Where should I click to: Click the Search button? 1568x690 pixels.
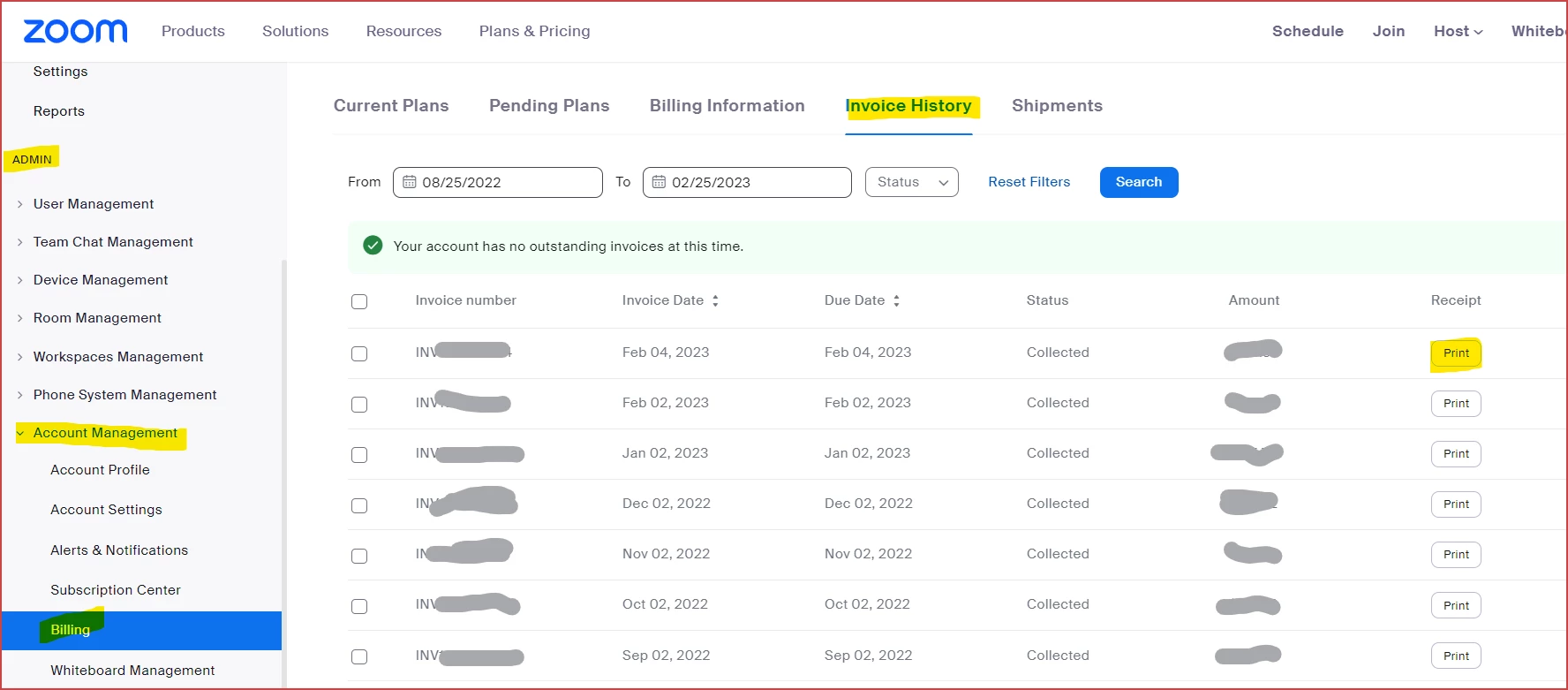[1139, 182]
